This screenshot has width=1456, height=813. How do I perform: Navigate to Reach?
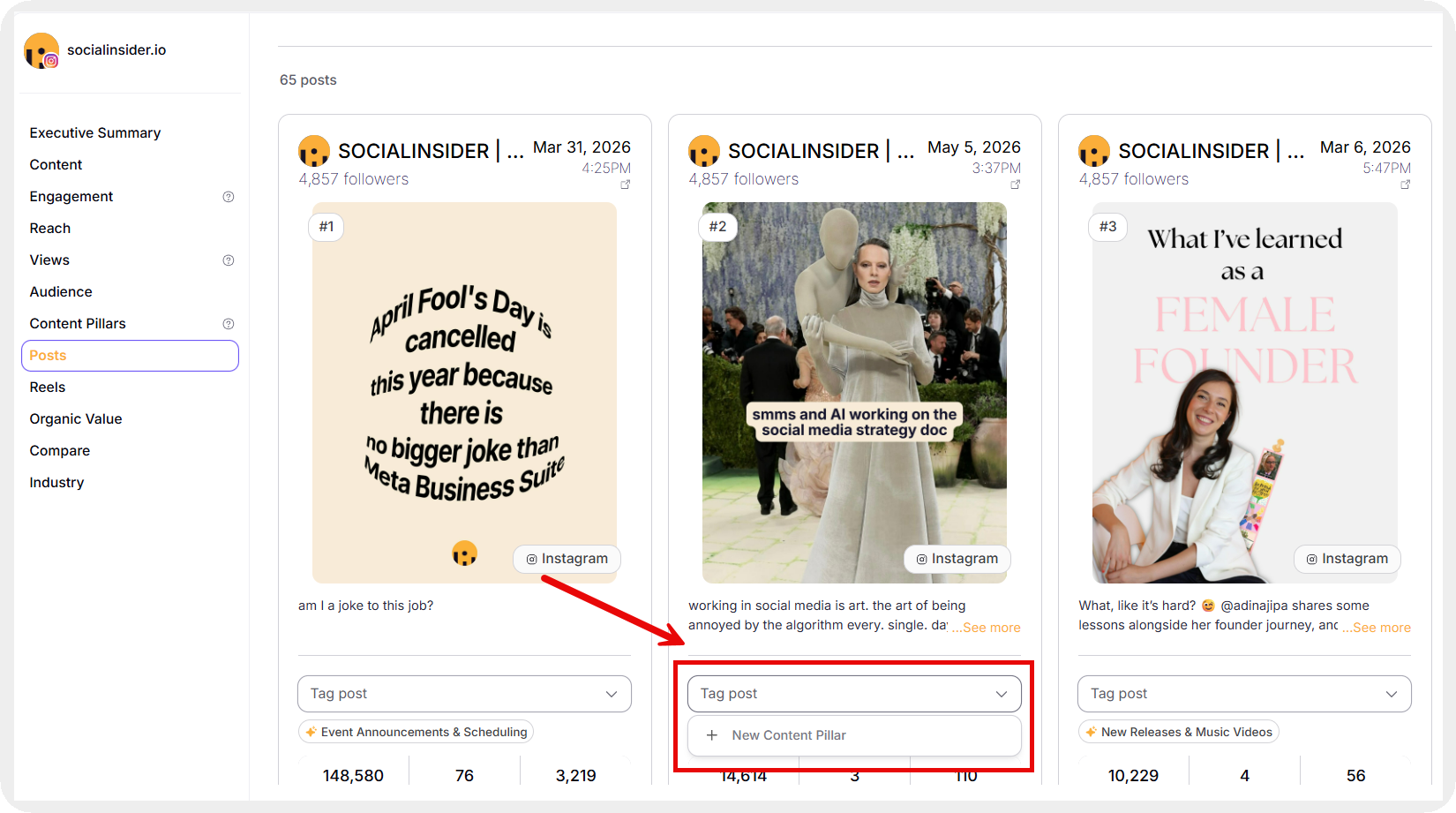(x=50, y=229)
